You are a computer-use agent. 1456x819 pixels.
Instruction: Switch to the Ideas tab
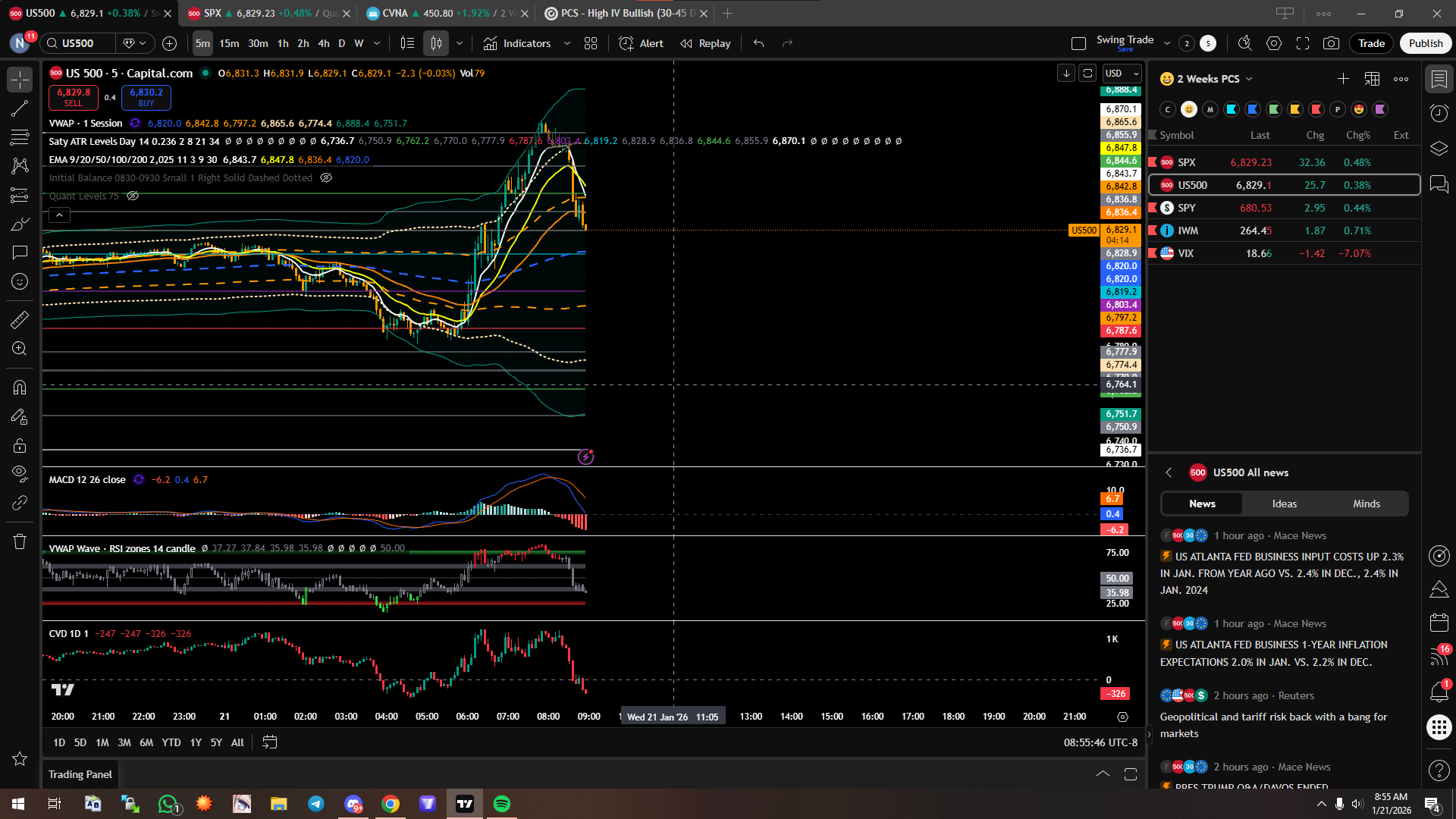coord(1284,504)
